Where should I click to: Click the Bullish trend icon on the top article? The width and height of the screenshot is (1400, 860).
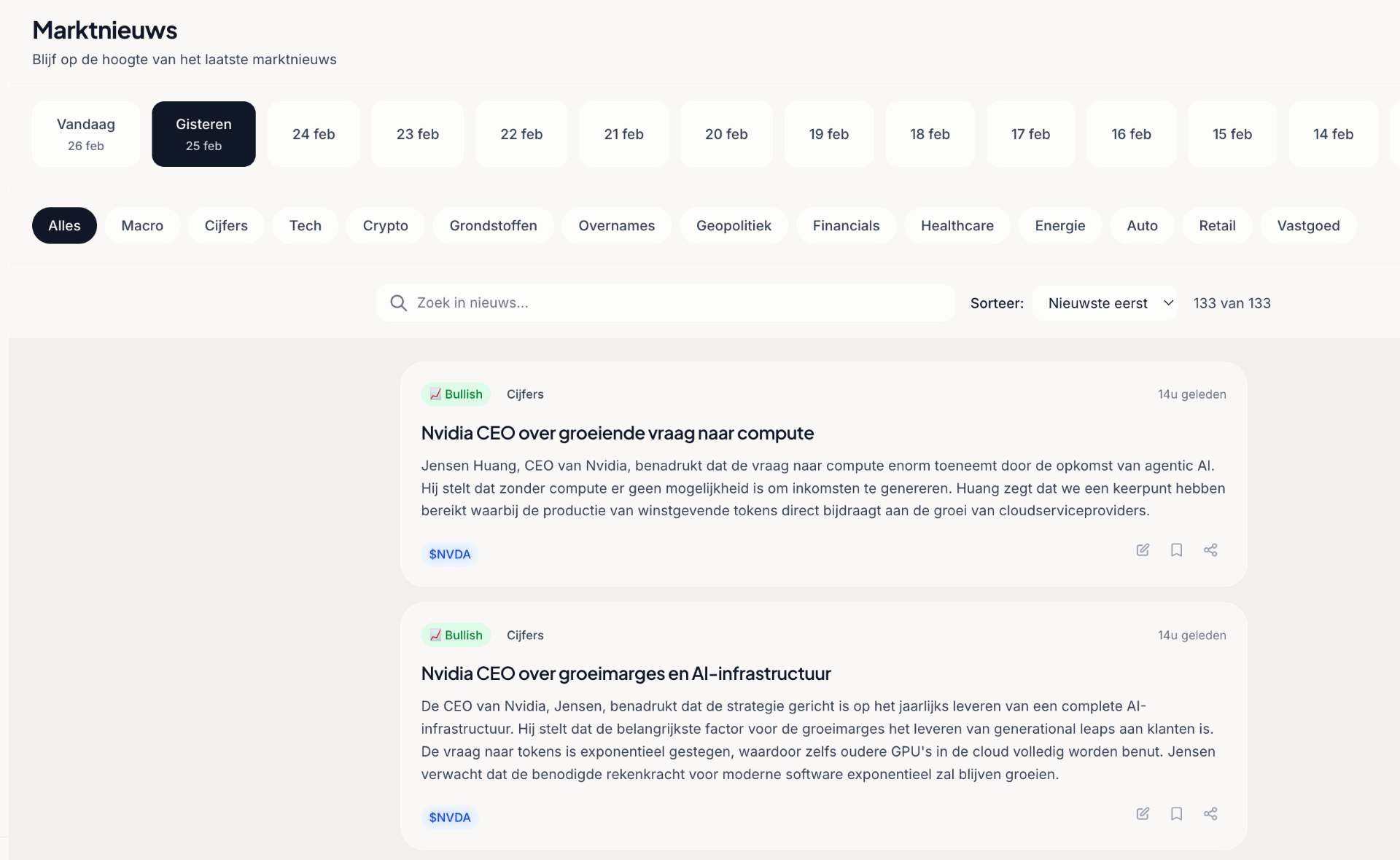pos(436,394)
